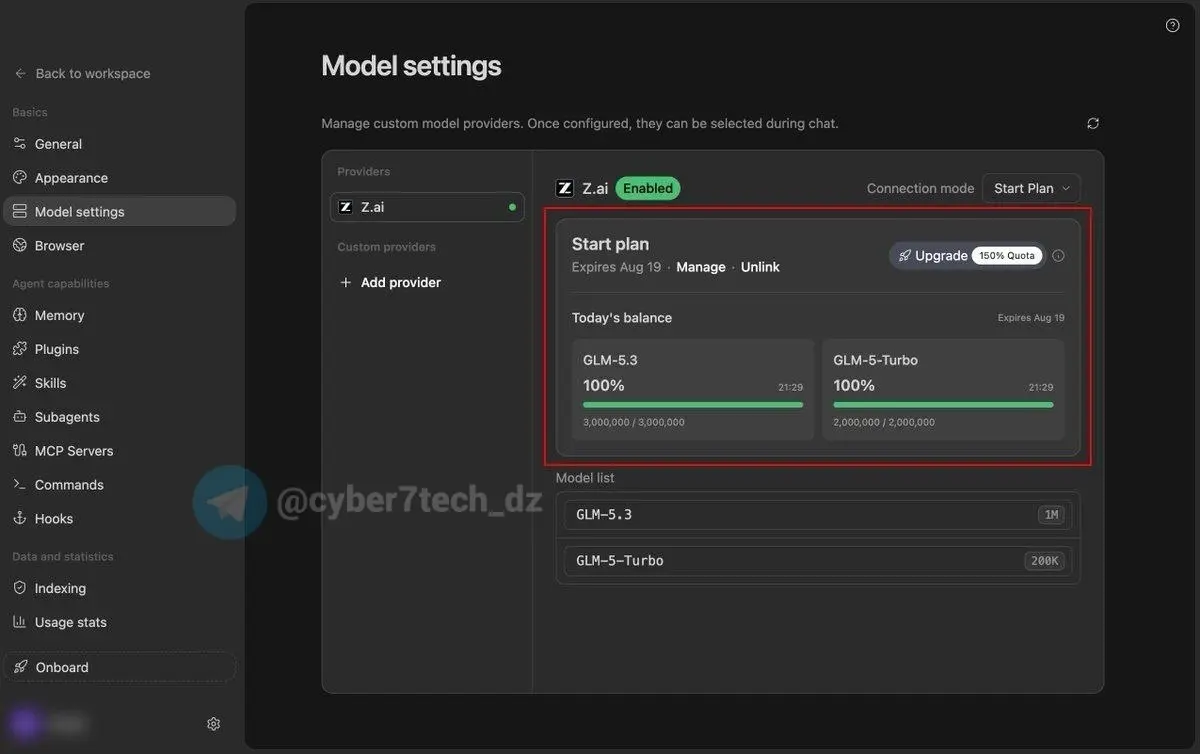Click the Skills sidebar icon
Image resolution: width=1200 pixels, height=754 pixels.
tap(20, 383)
